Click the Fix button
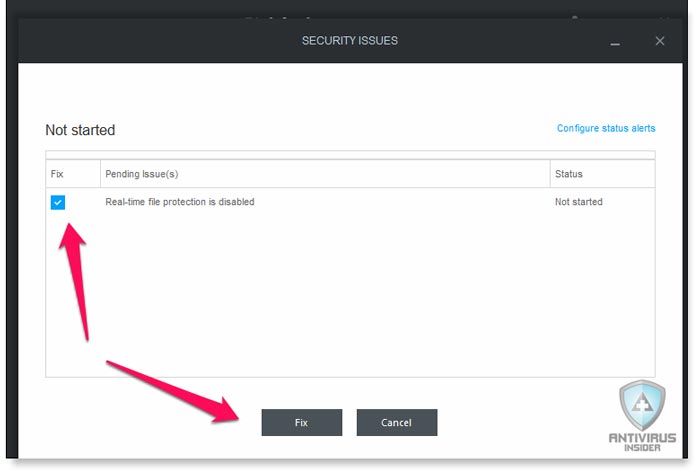This screenshot has height=476, width=700. (302, 422)
